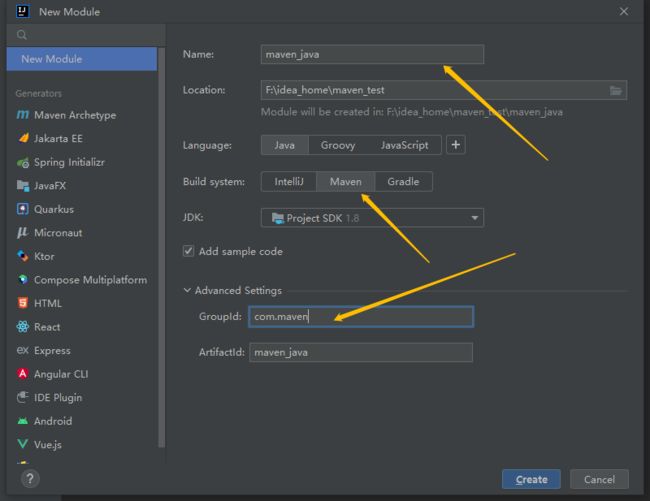Switch build system to Gradle
This screenshot has height=501, width=650.
[403, 182]
